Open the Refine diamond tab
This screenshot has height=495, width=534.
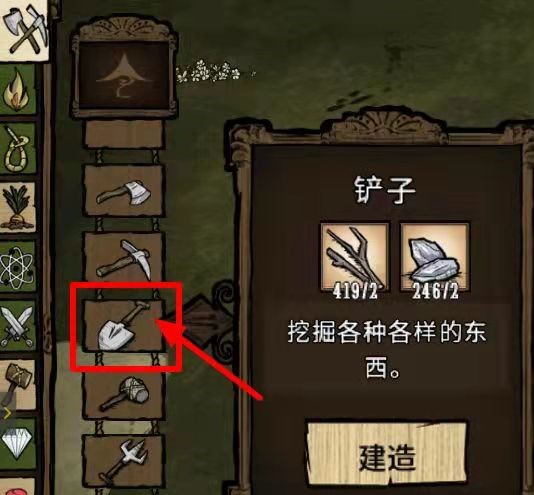[18, 443]
